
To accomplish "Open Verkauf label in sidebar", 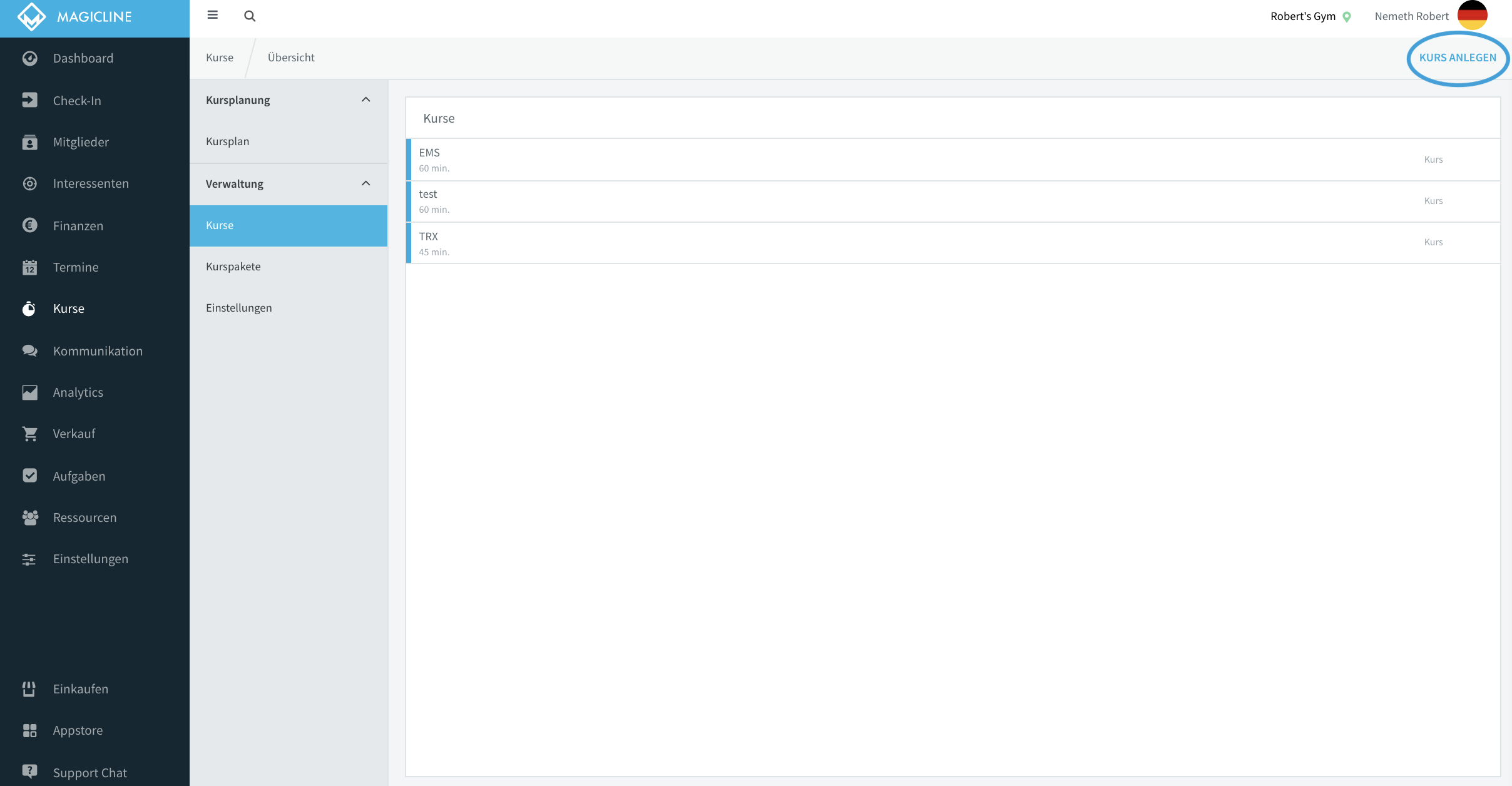I will click(x=74, y=434).
